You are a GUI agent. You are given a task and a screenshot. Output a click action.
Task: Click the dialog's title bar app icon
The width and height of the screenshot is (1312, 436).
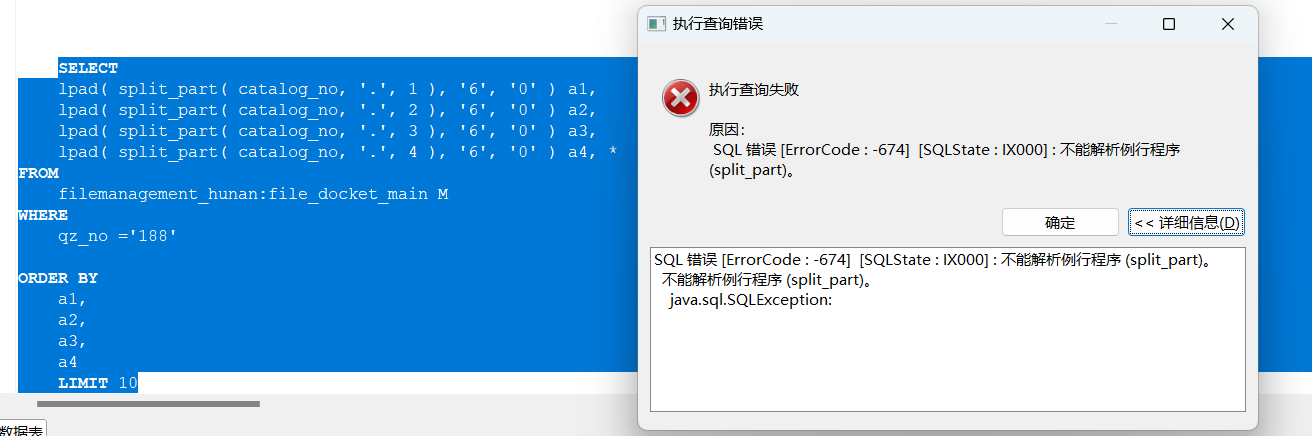(x=656, y=24)
